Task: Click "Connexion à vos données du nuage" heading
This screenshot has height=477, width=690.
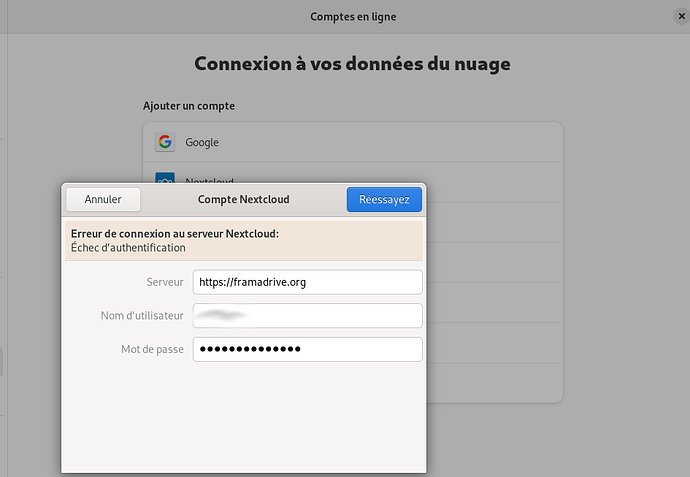Action: coord(352,64)
